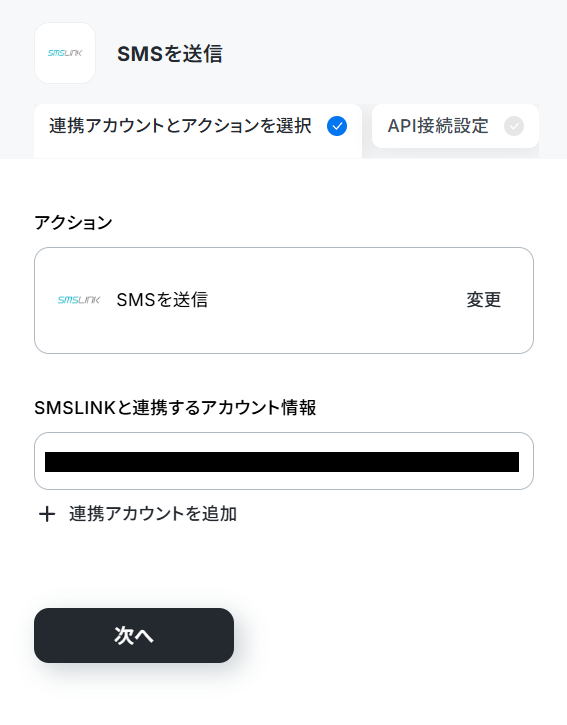Click the SMSを送信 page title

170,54
